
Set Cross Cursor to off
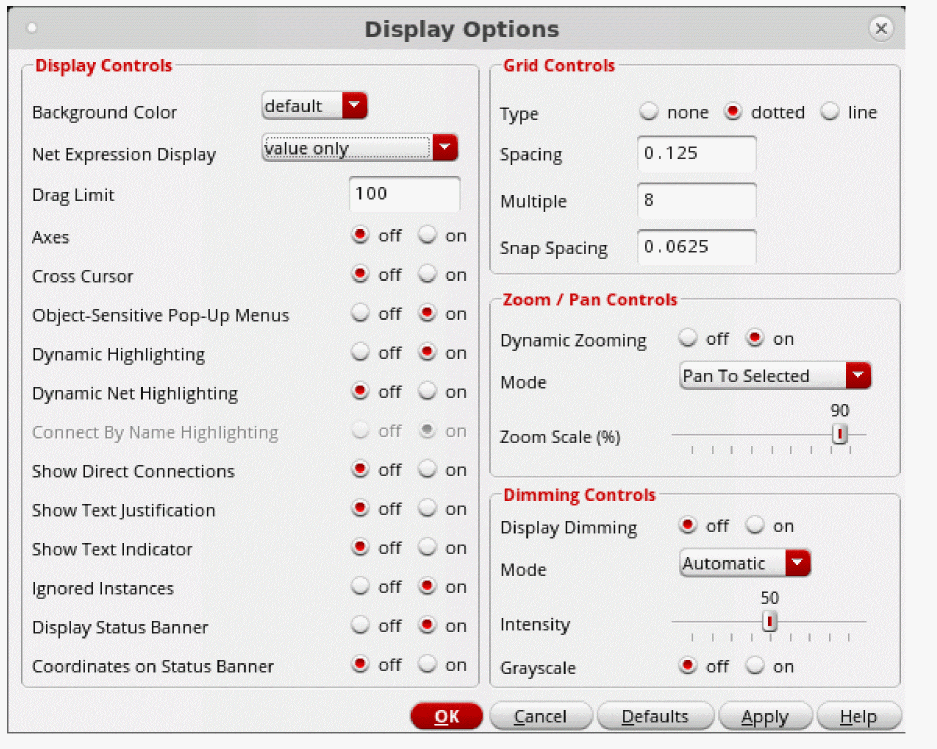tap(360, 274)
